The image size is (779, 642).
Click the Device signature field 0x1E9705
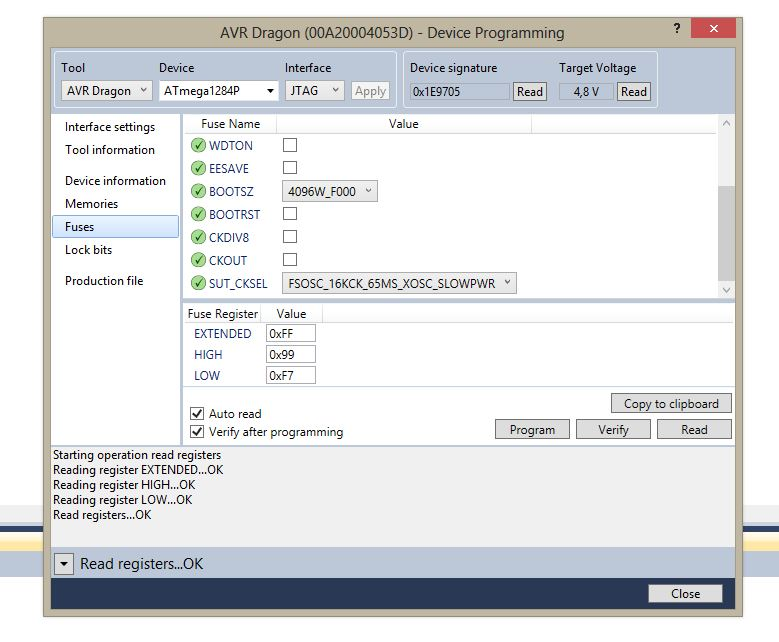pos(460,91)
